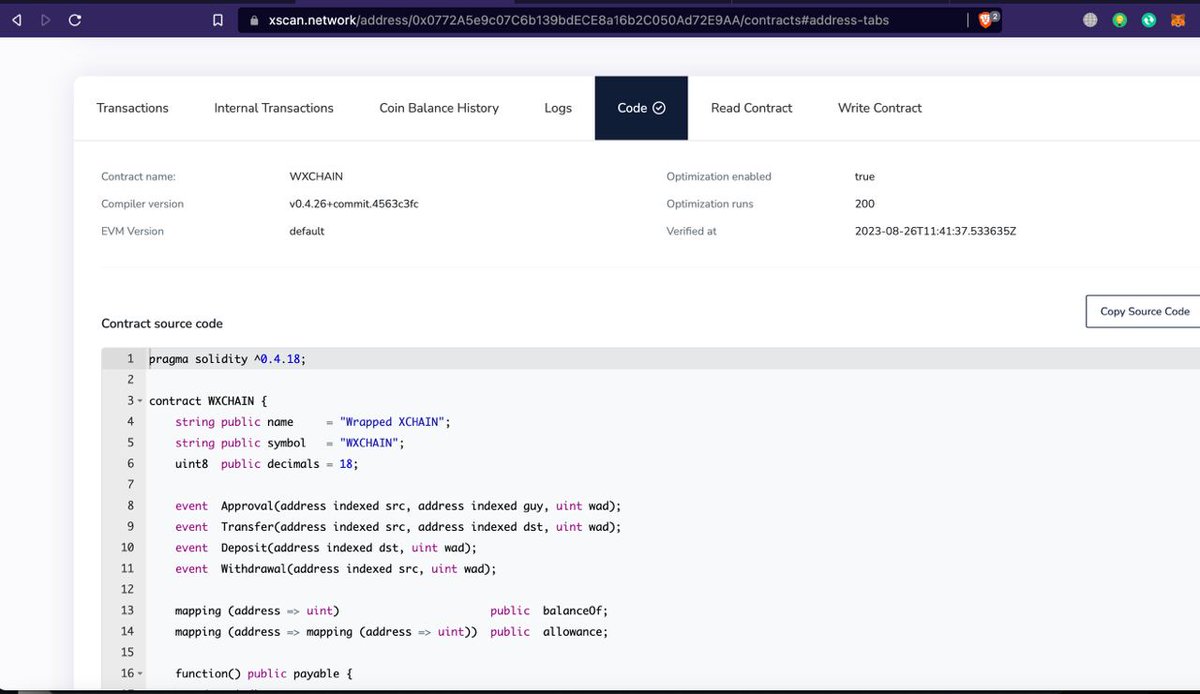The width and height of the screenshot is (1200, 694).
Task: Click the Optimization enabled label
Action: point(719,177)
